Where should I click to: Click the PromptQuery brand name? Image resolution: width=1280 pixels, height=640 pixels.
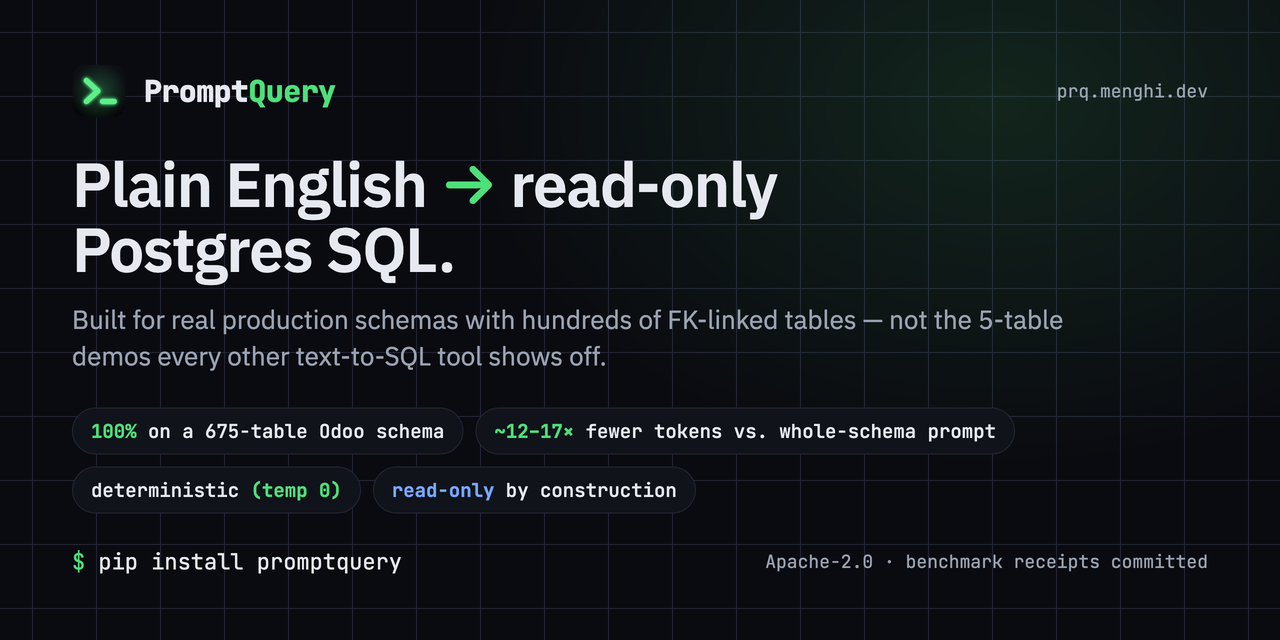[x=240, y=93]
